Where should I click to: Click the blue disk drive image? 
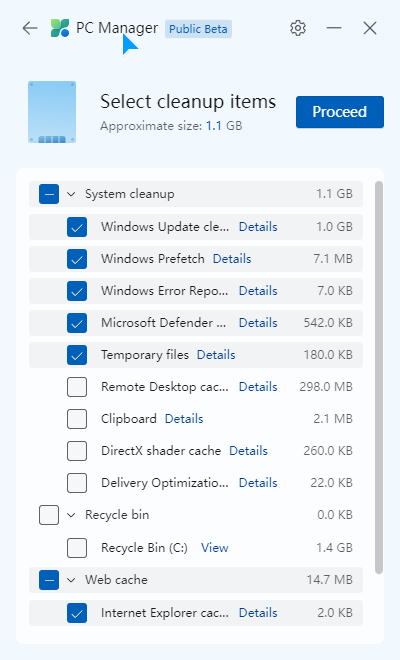52,112
